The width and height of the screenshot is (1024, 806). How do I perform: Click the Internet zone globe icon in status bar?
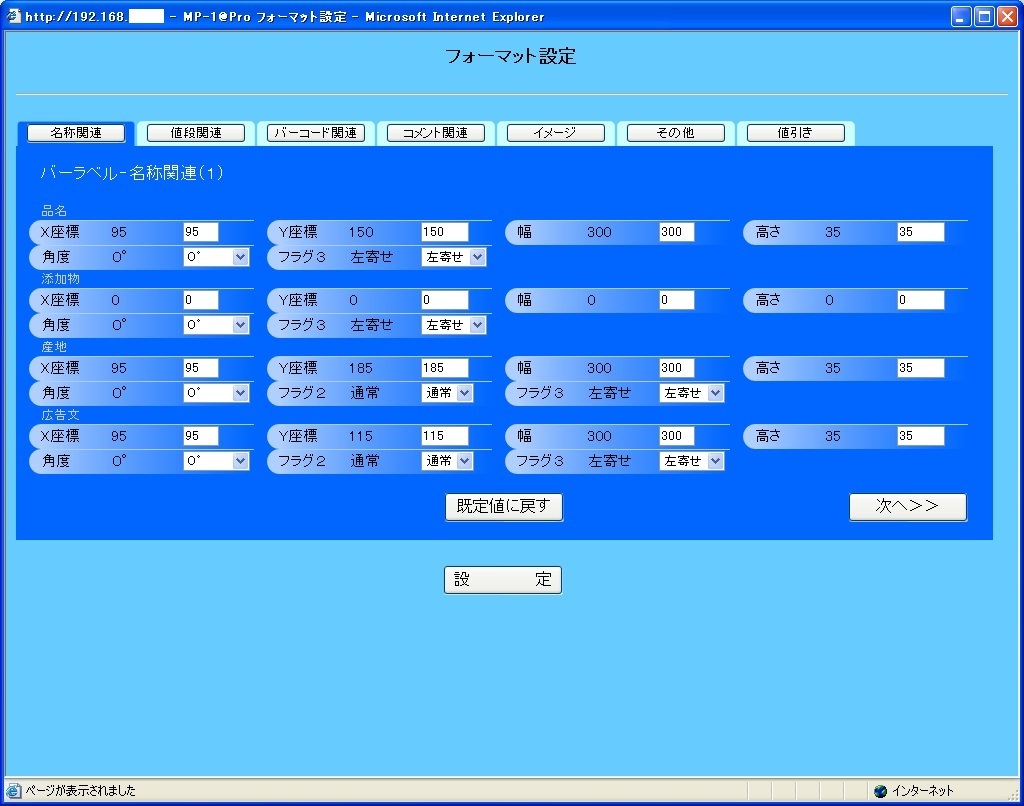pyautogui.click(x=880, y=791)
